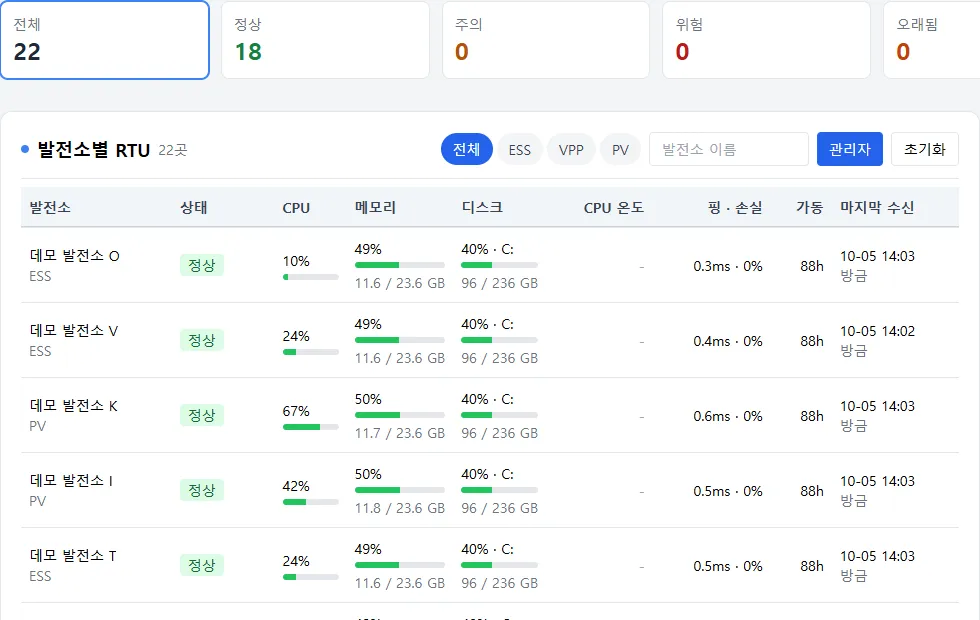Viewport: 980px width, 620px height.
Task: Click 정상 badge for 발전소 V
Action: click(202, 340)
